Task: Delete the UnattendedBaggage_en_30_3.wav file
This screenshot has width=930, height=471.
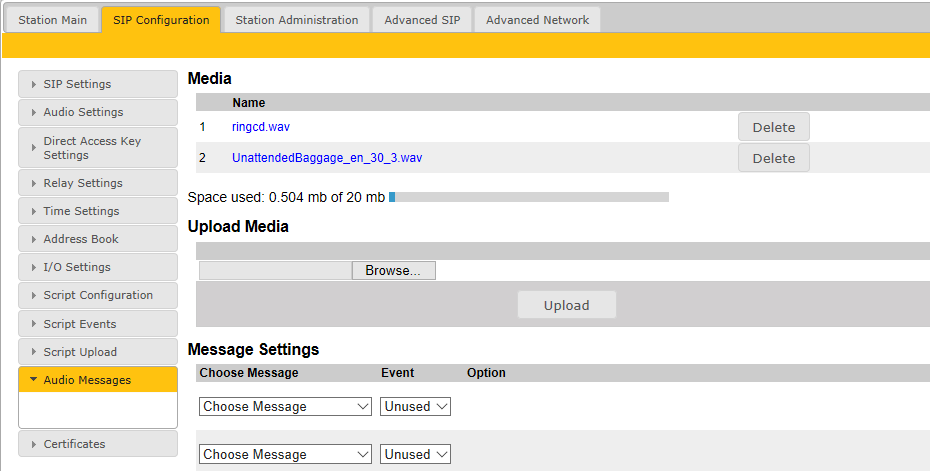Action: pyautogui.click(x=773, y=158)
